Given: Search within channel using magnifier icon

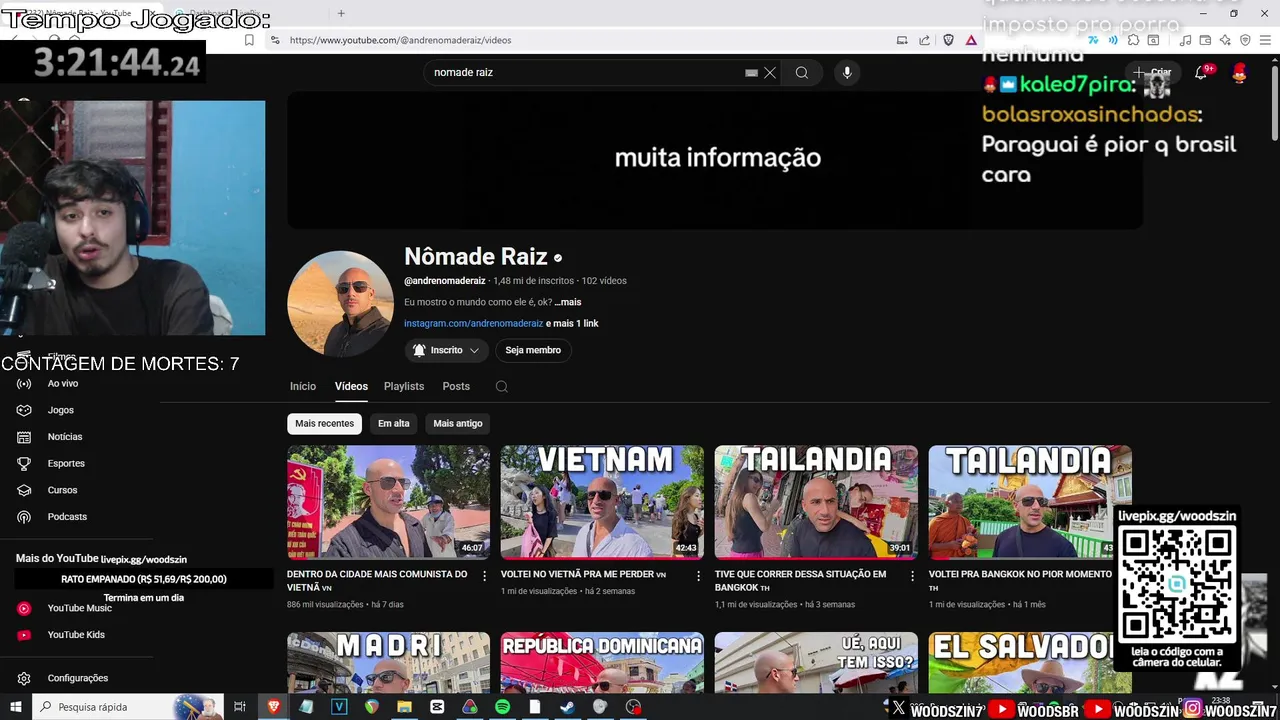Looking at the screenshot, I should (x=502, y=386).
